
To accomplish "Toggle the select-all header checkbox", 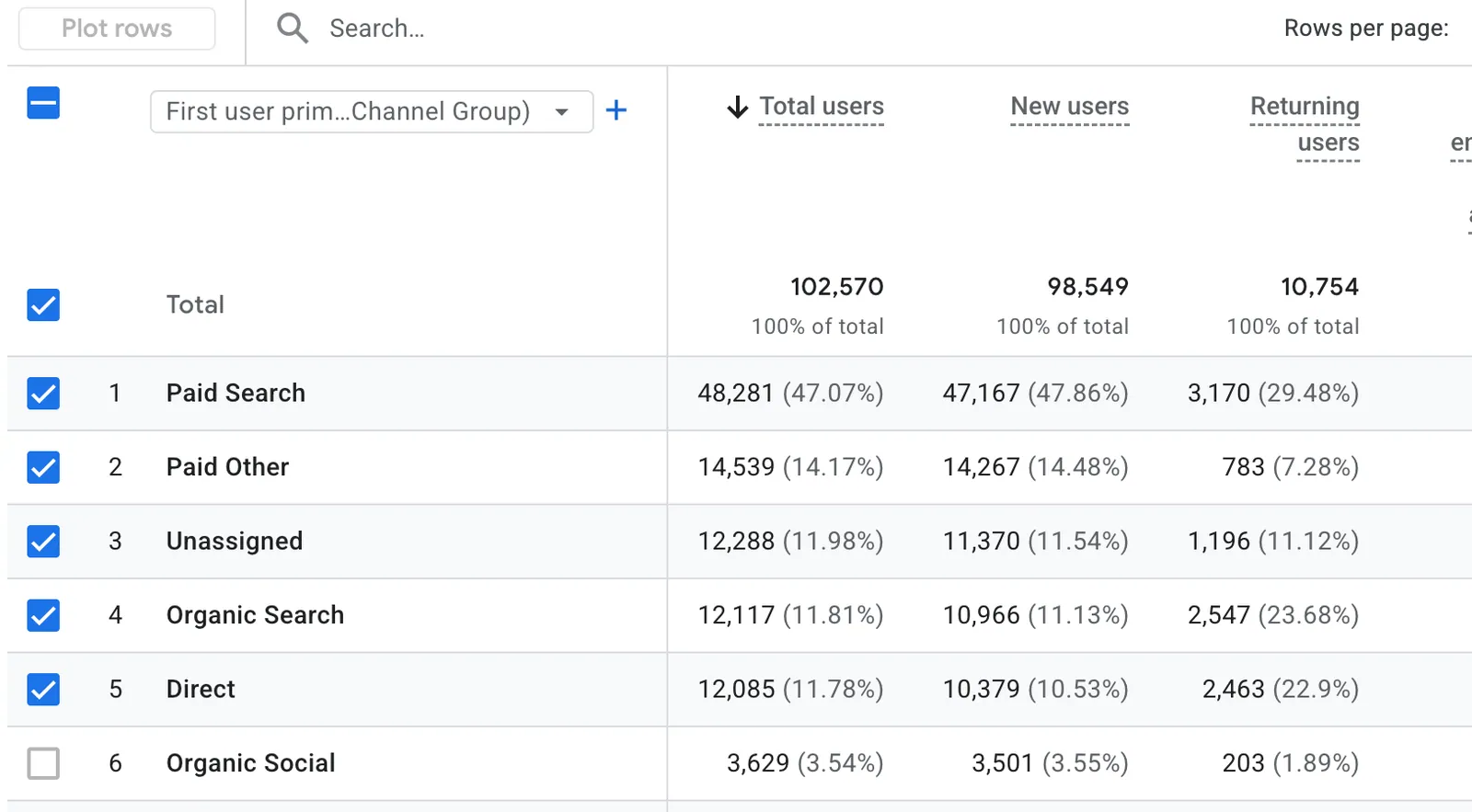I will tap(43, 102).
